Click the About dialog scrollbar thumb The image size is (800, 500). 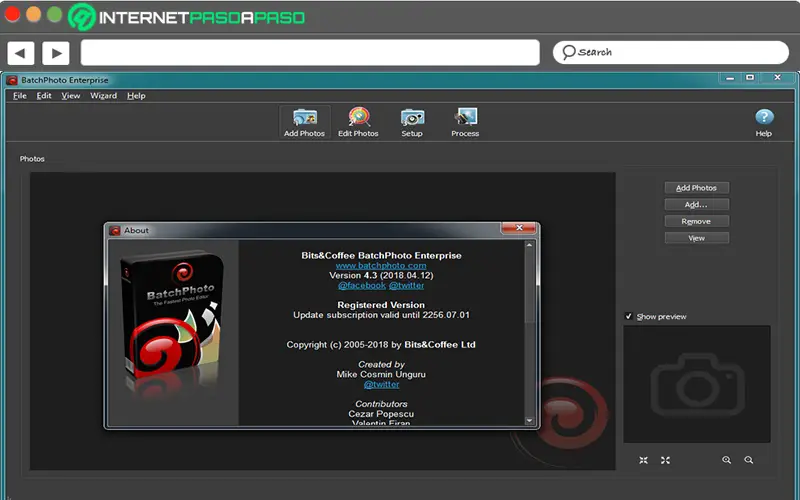[x=530, y=287]
